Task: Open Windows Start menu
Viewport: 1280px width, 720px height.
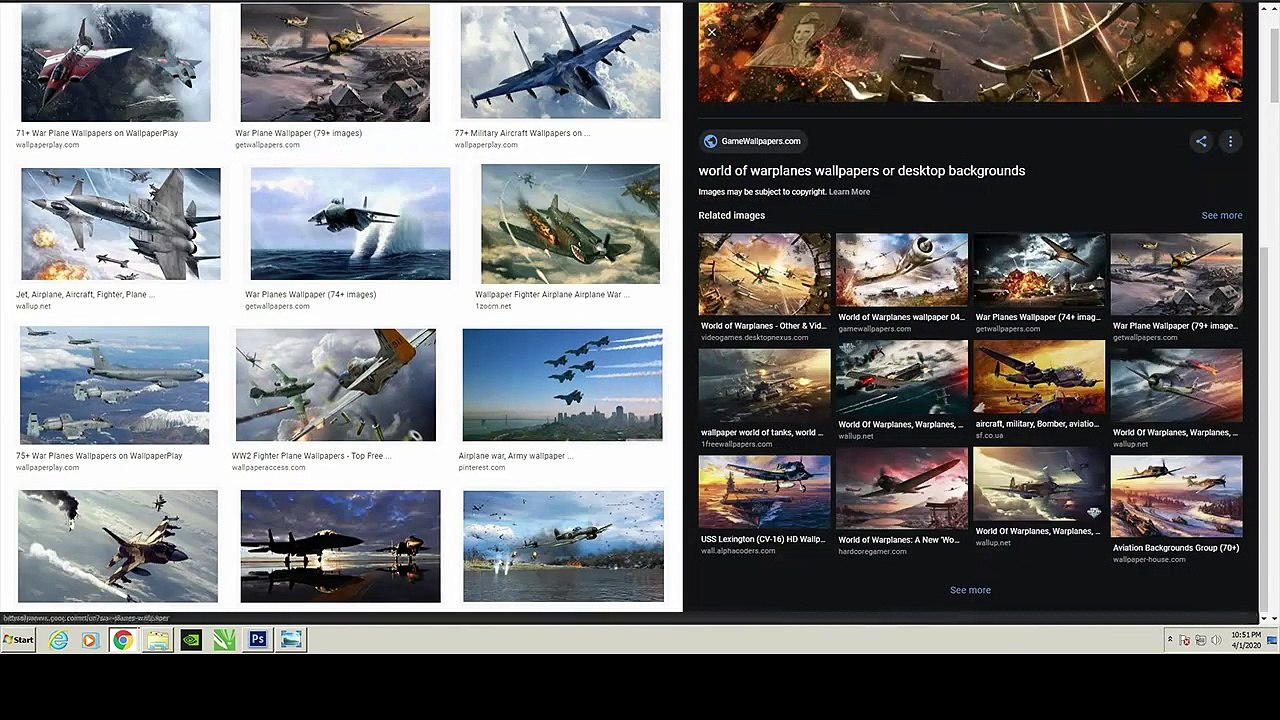Action: point(19,640)
